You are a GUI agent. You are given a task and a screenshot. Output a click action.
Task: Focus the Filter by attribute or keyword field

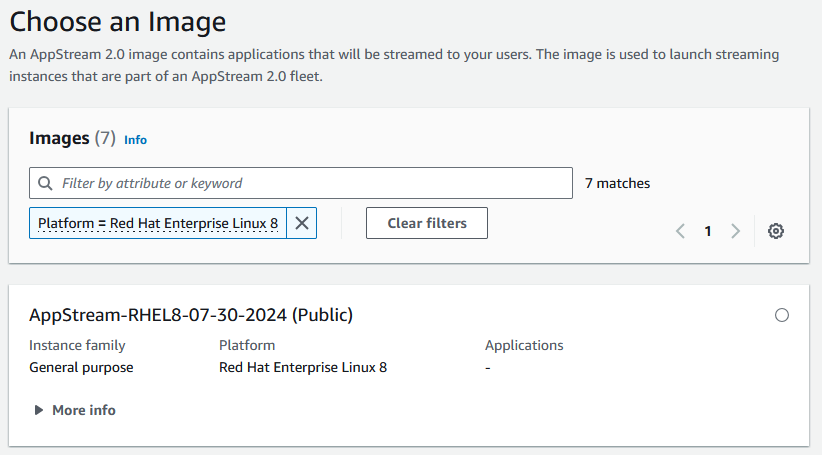pos(301,183)
